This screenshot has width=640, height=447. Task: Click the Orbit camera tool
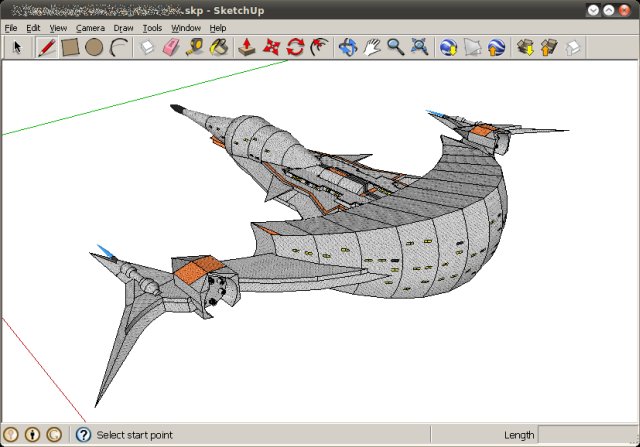(x=348, y=47)
